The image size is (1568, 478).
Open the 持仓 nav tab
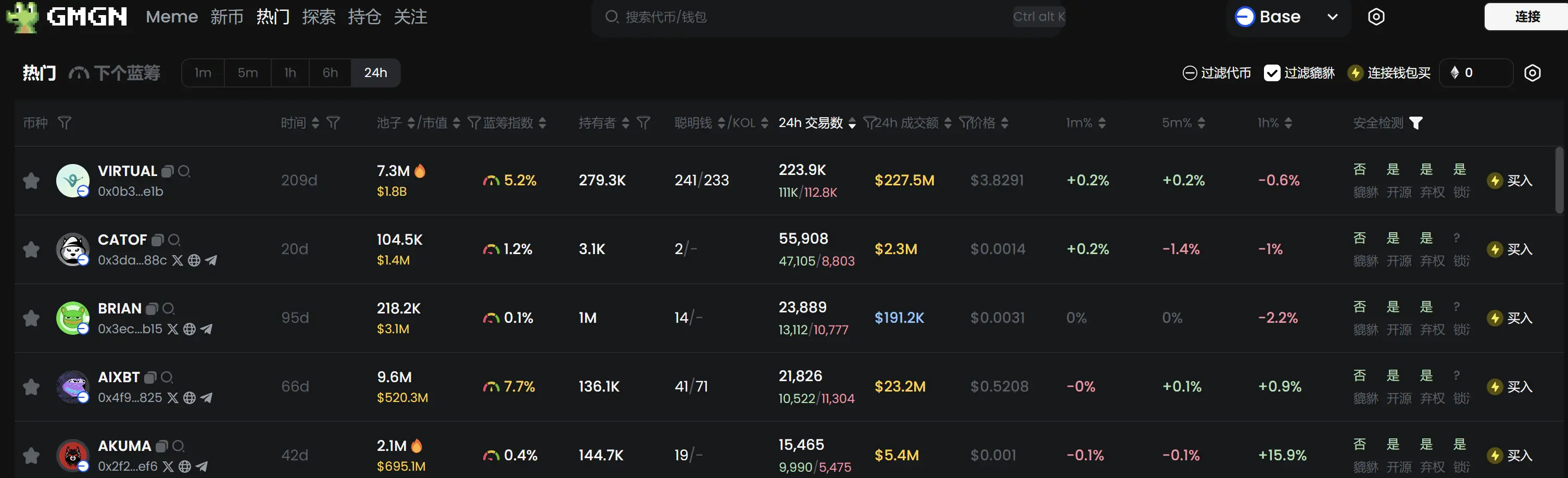pos(364,17)
